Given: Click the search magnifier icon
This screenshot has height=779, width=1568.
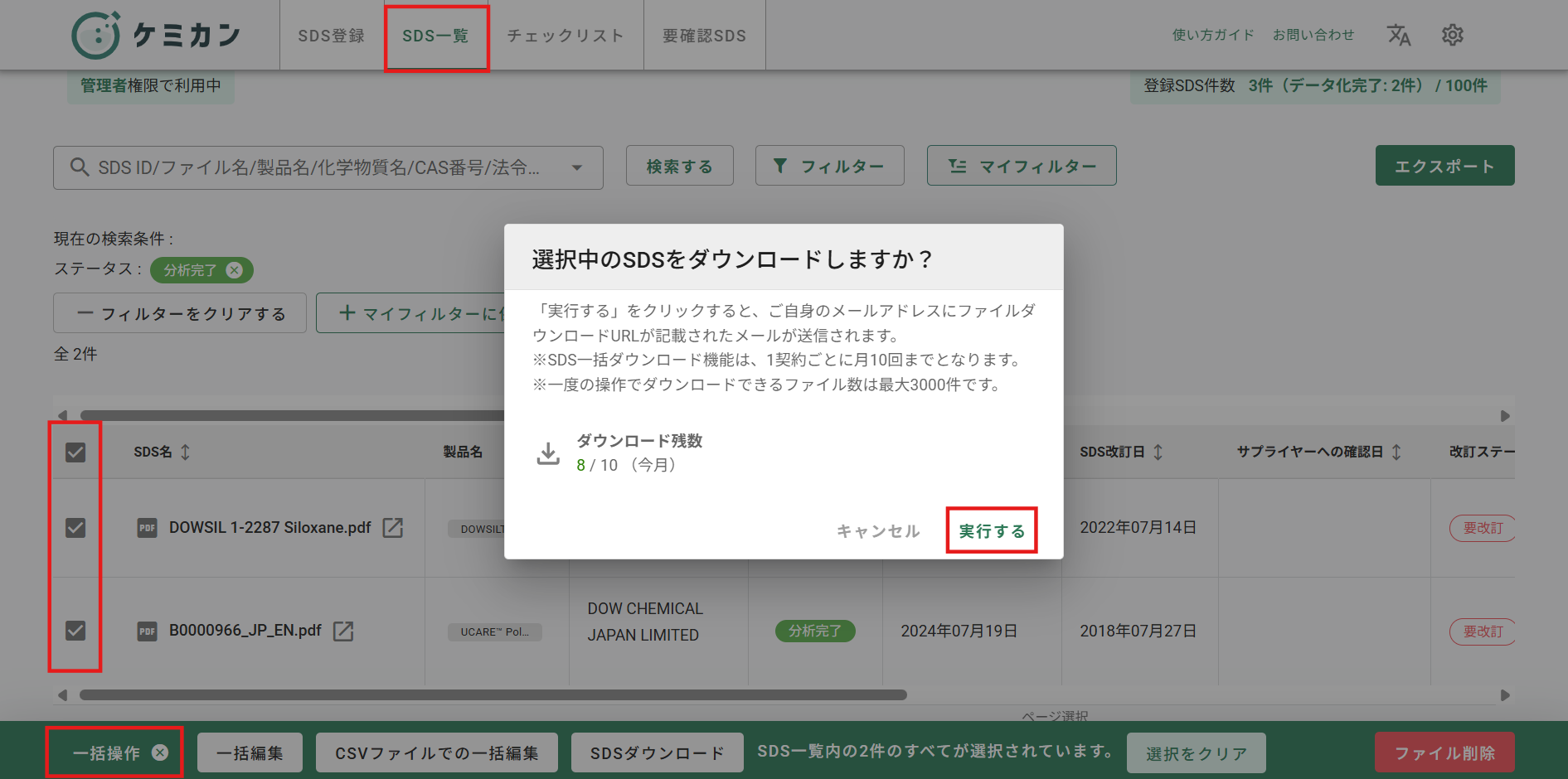Looking at the screenshot, I should pyautogui.click(x=80, y=167).
